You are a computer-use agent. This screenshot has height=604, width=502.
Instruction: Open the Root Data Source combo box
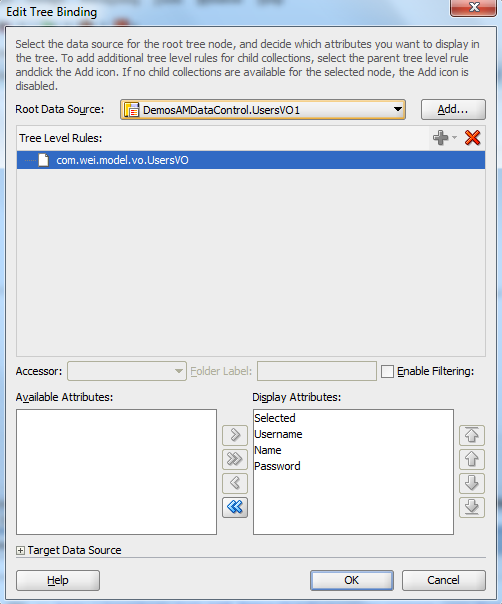point(263,110)
